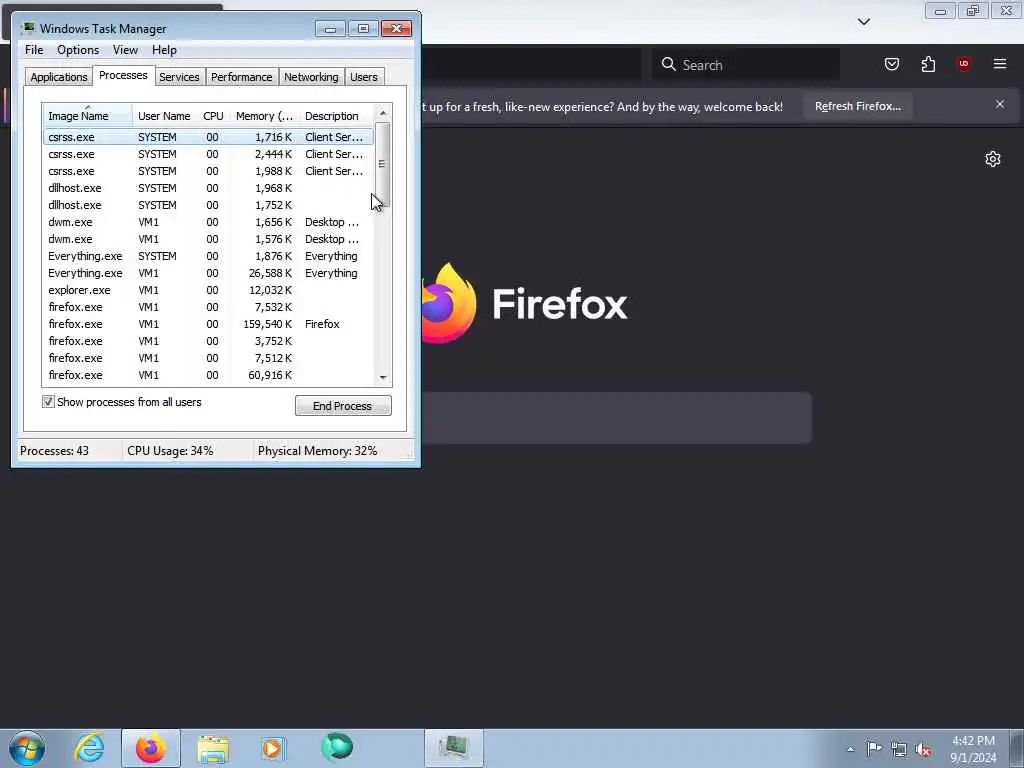Screen dimensions: 1024x768
Task: Switch to Task Manager taskbar button
Action: [x=454, y=748]
